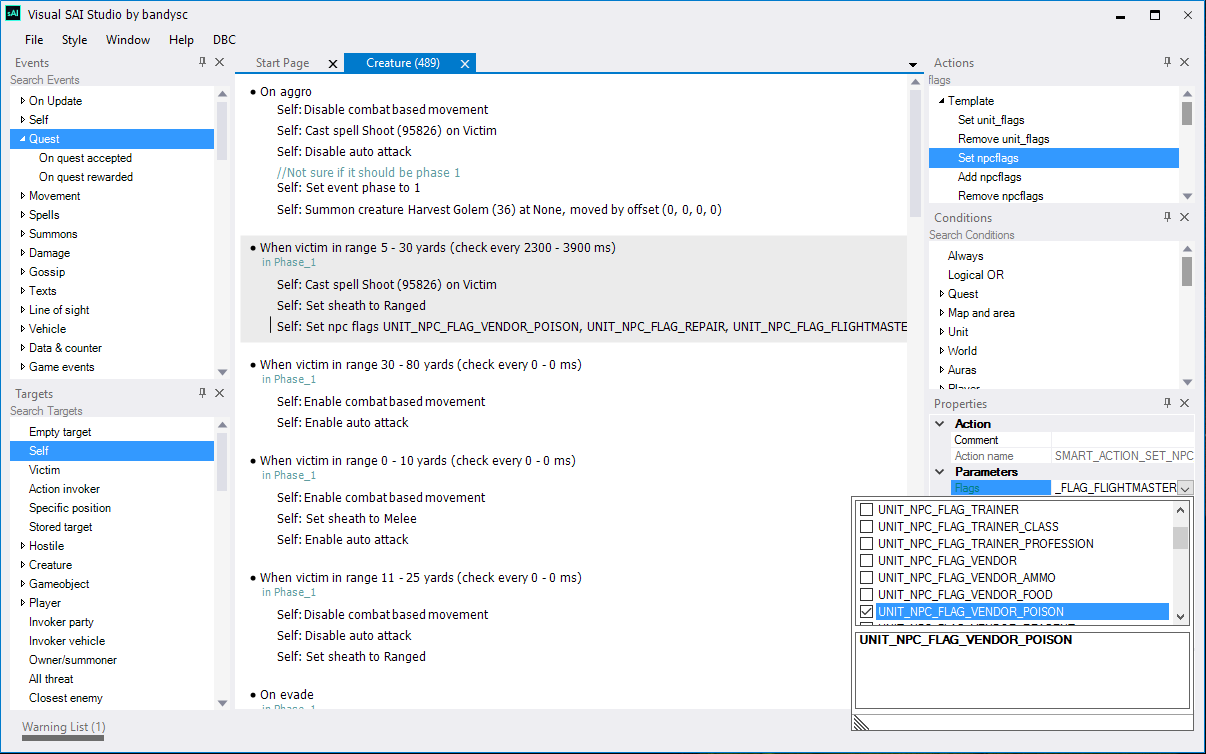Check the UNIT_NPC_FLAG_TRAINER checkbox

tap(866, 510)
